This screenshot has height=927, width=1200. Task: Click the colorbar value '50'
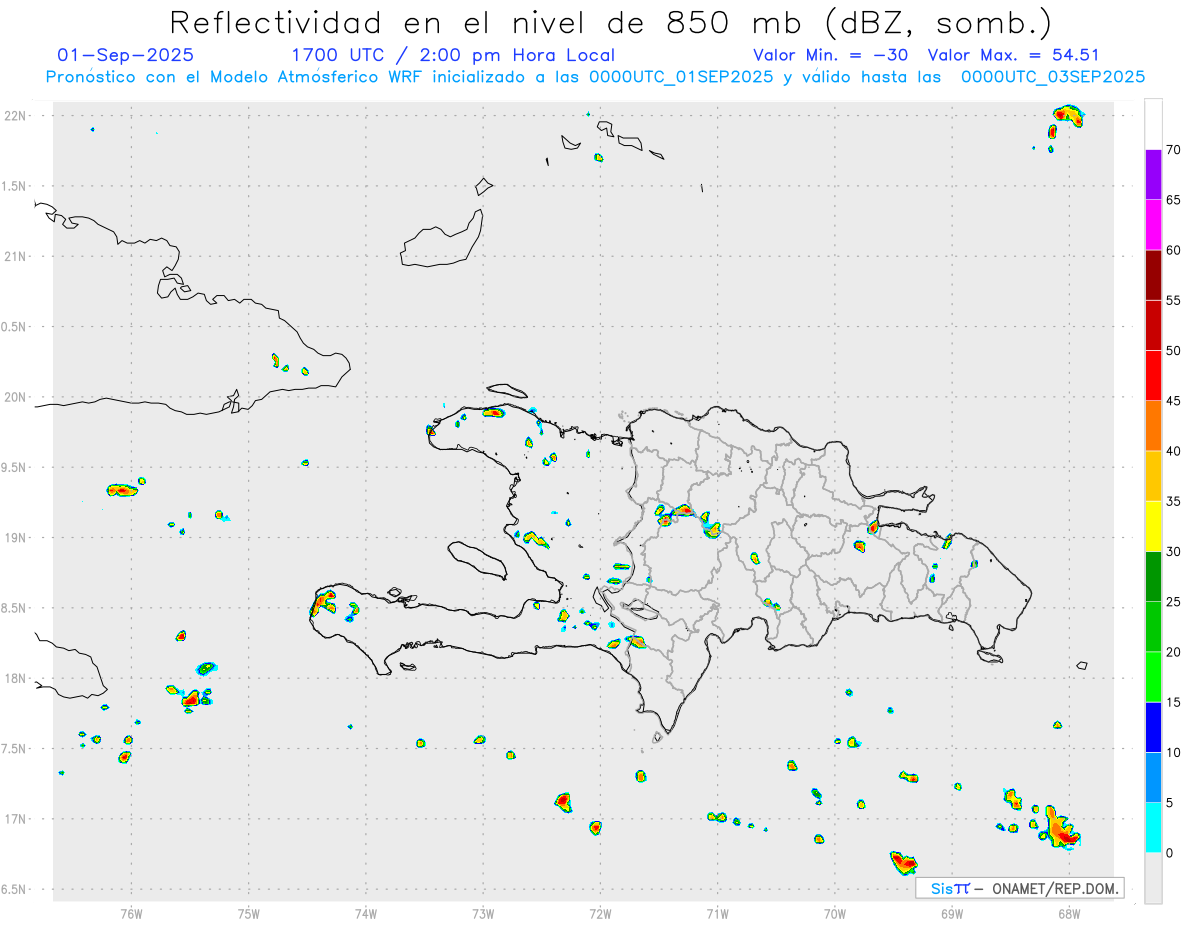1173,351
